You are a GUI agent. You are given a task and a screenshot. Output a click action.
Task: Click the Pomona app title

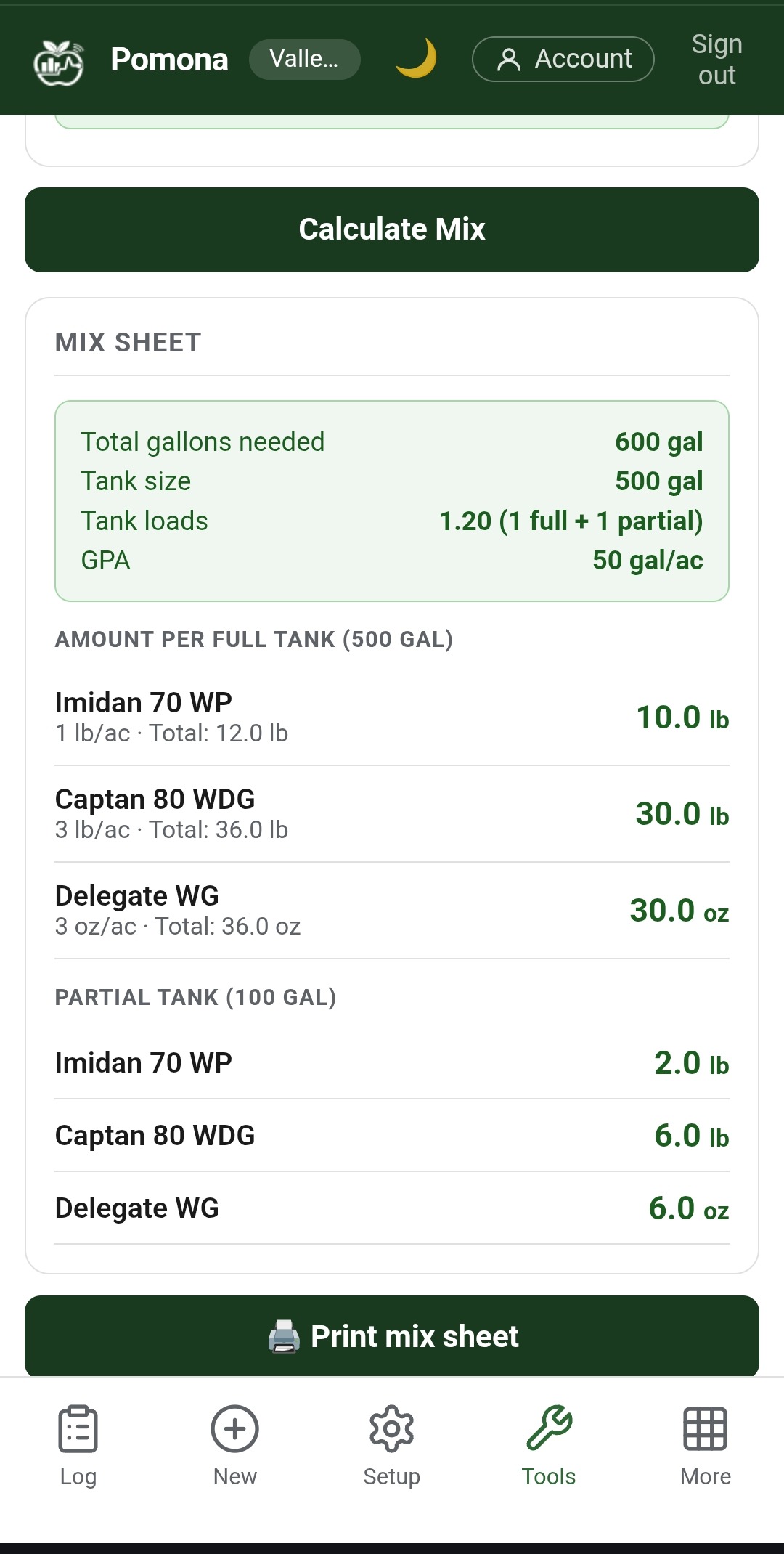coord(169,60)
